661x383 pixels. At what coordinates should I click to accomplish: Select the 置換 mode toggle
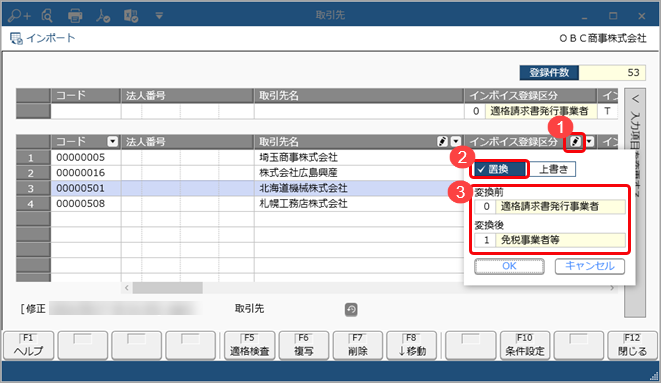(x=499, y=169)
